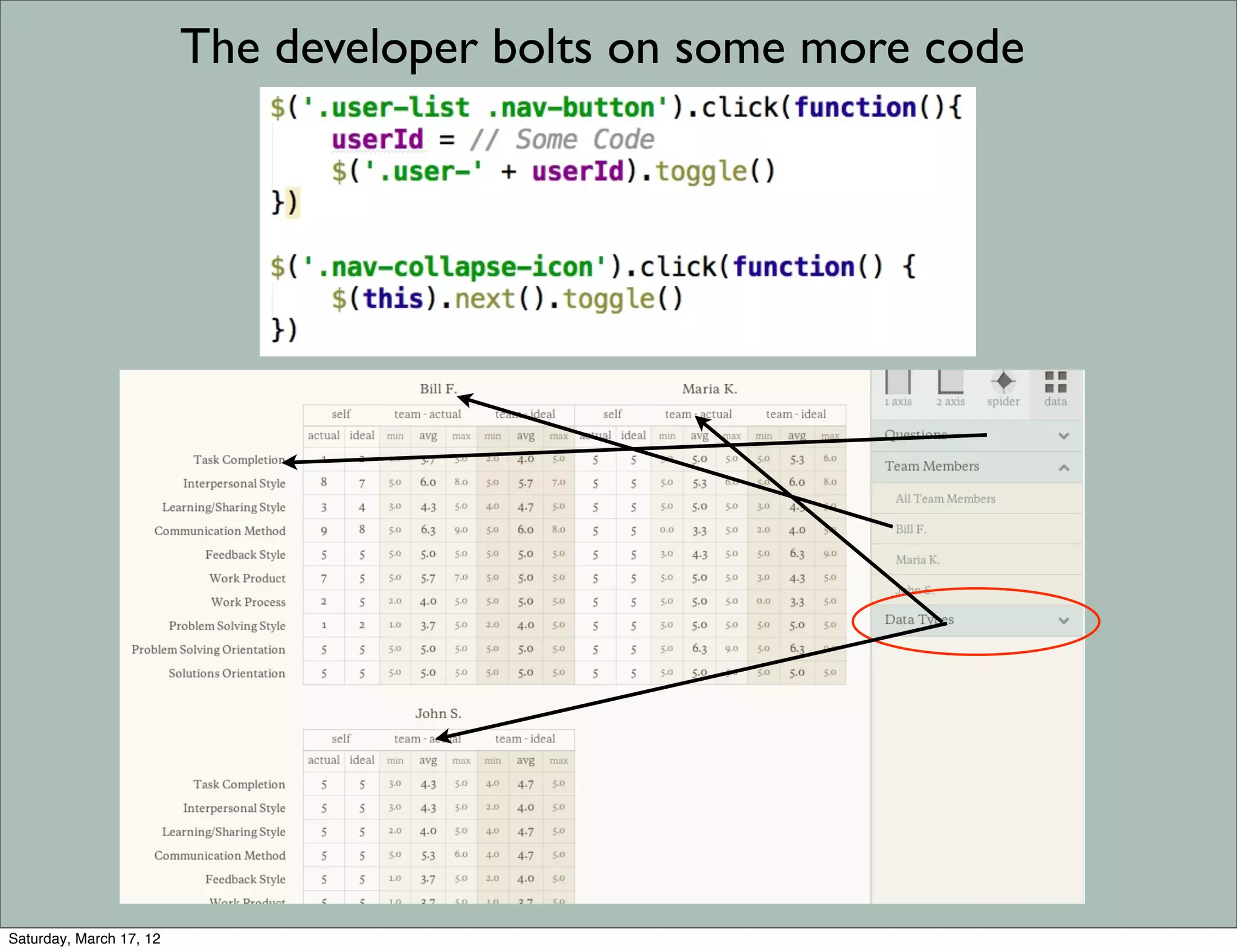This screenshot has height=952, width=1237.
Task: Click the Bill F. table heading
Action: (439, 389)
